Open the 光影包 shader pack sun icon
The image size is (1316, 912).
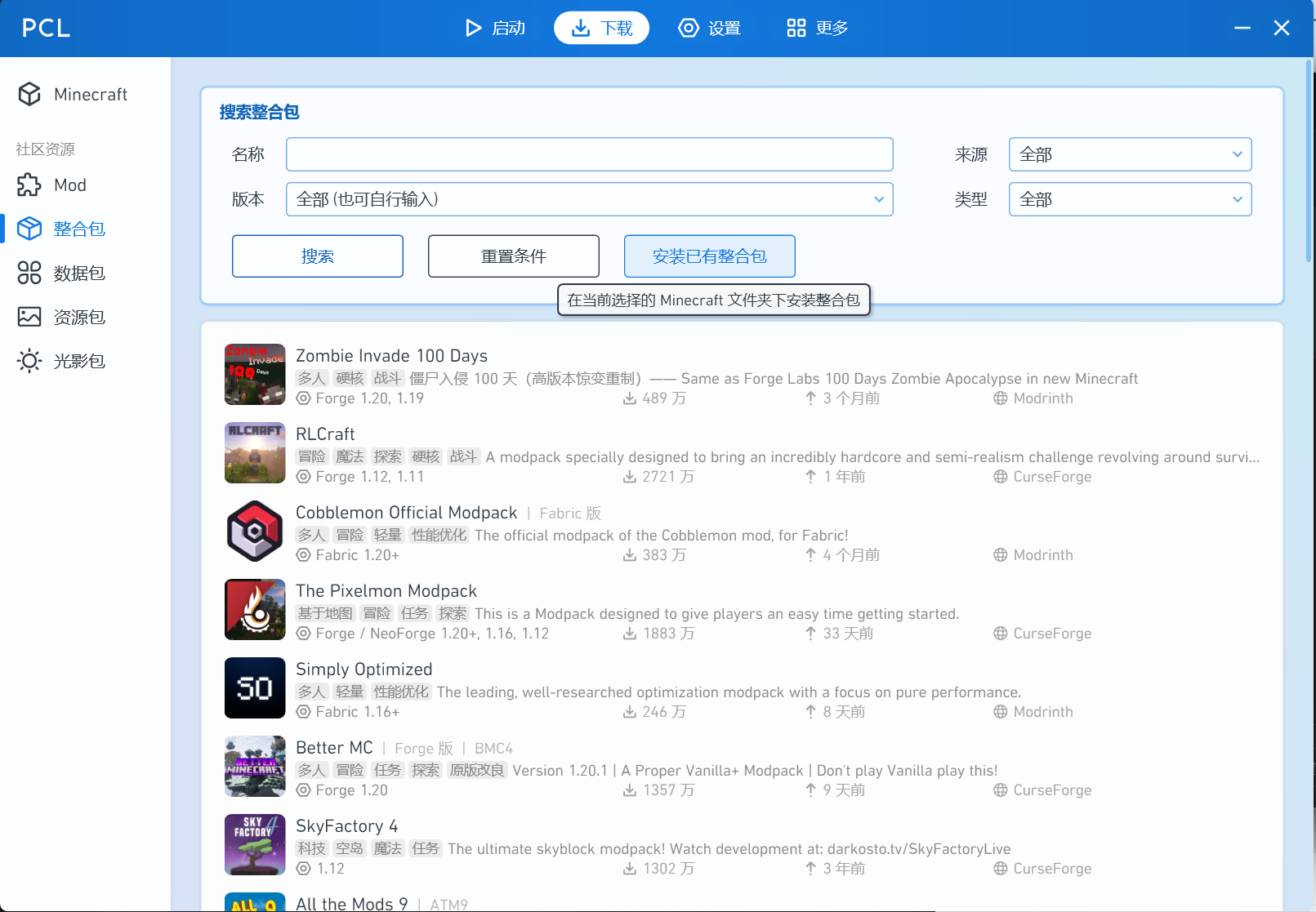pyautogui.click(x=29, y=361)
